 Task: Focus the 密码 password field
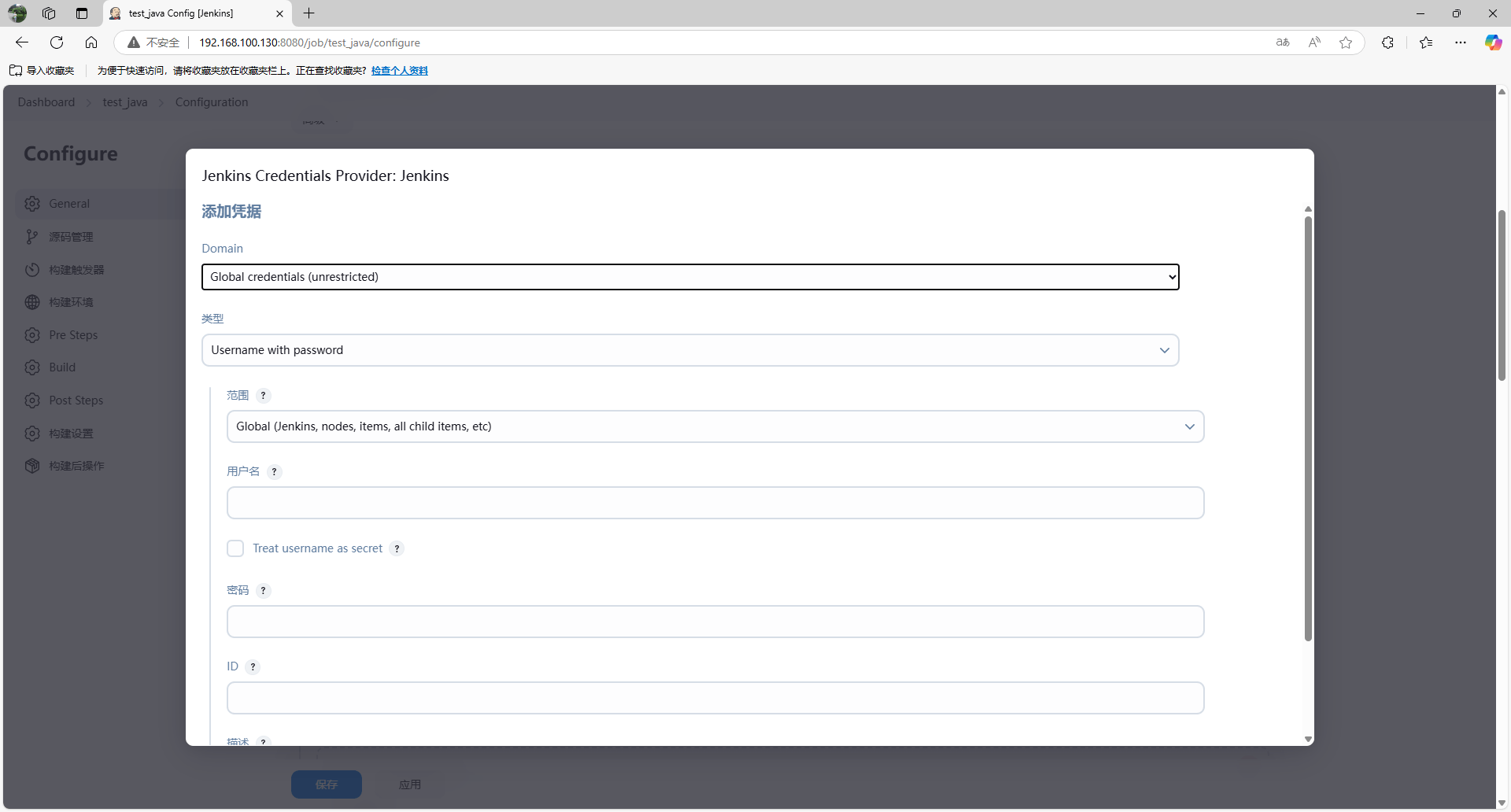[x=715, y=622]
